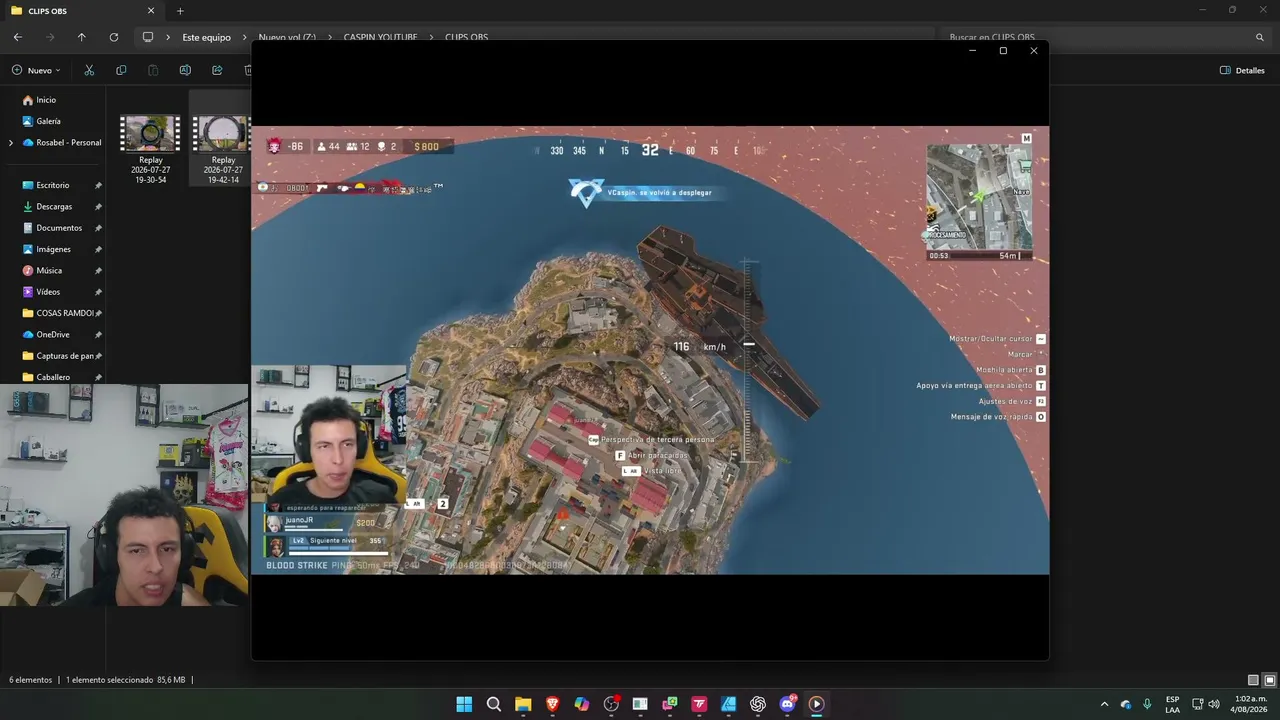Image resolution: width=1280 pixels, height=720 pixels.
Task: Click the Cut scissors icon in Explorer toolbar
Action: [x=89, y=70]
